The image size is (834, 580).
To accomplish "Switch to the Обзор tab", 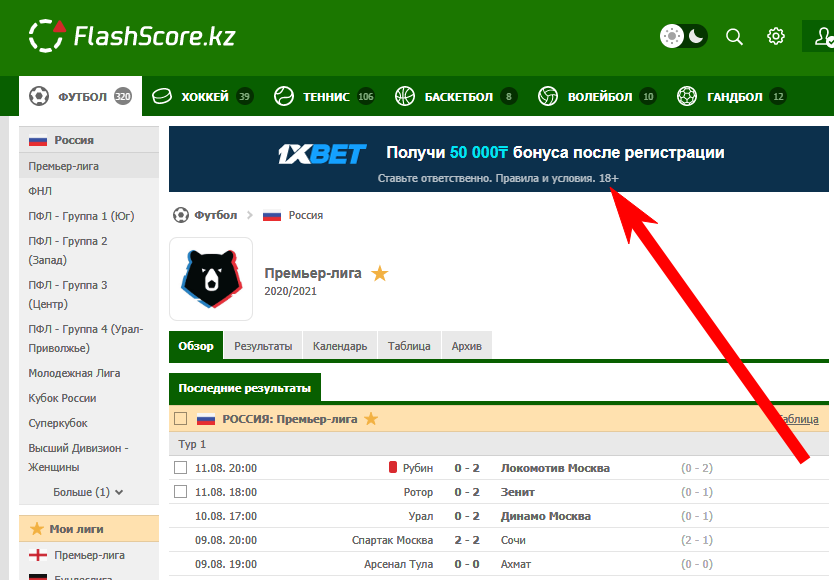I will tap(196, 346).
